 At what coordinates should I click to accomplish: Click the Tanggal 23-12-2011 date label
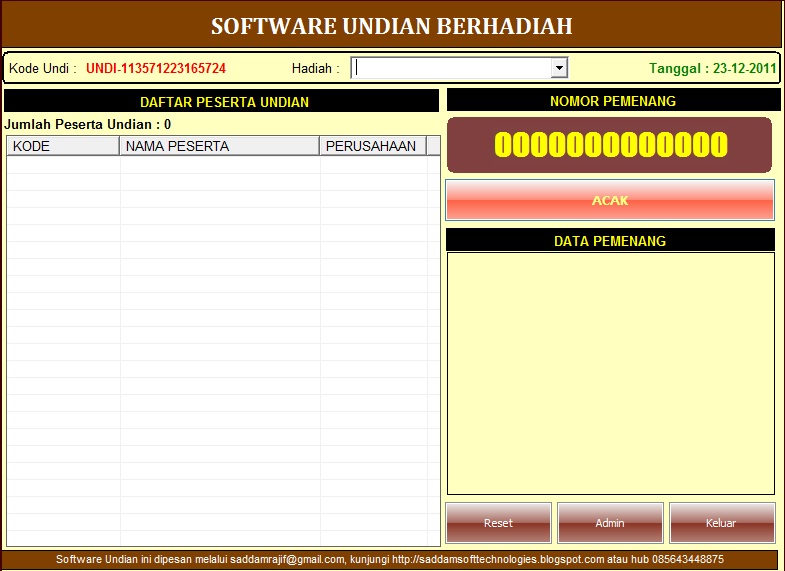[712, 69]
